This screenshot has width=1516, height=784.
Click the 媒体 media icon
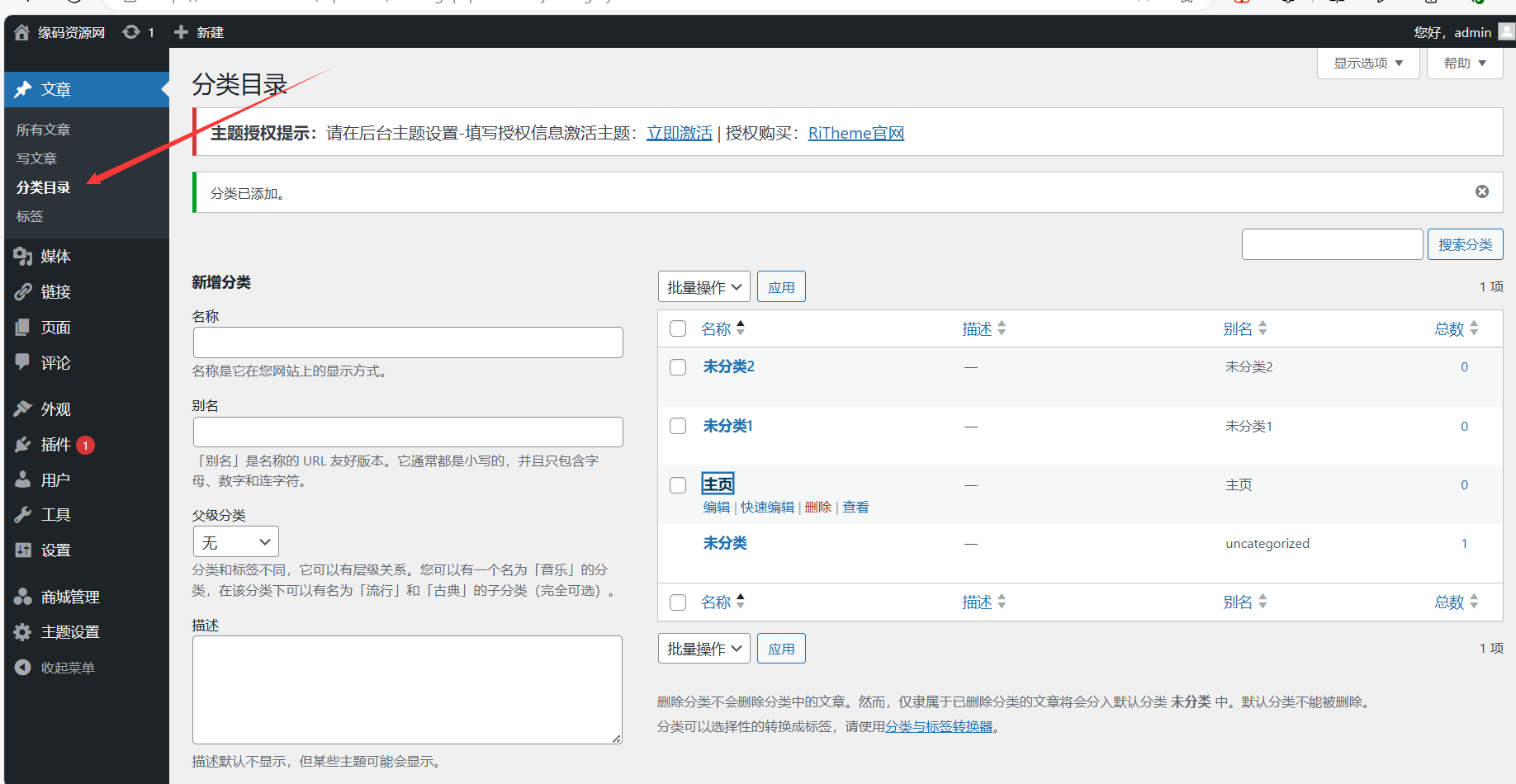click(x=23, y=257)
